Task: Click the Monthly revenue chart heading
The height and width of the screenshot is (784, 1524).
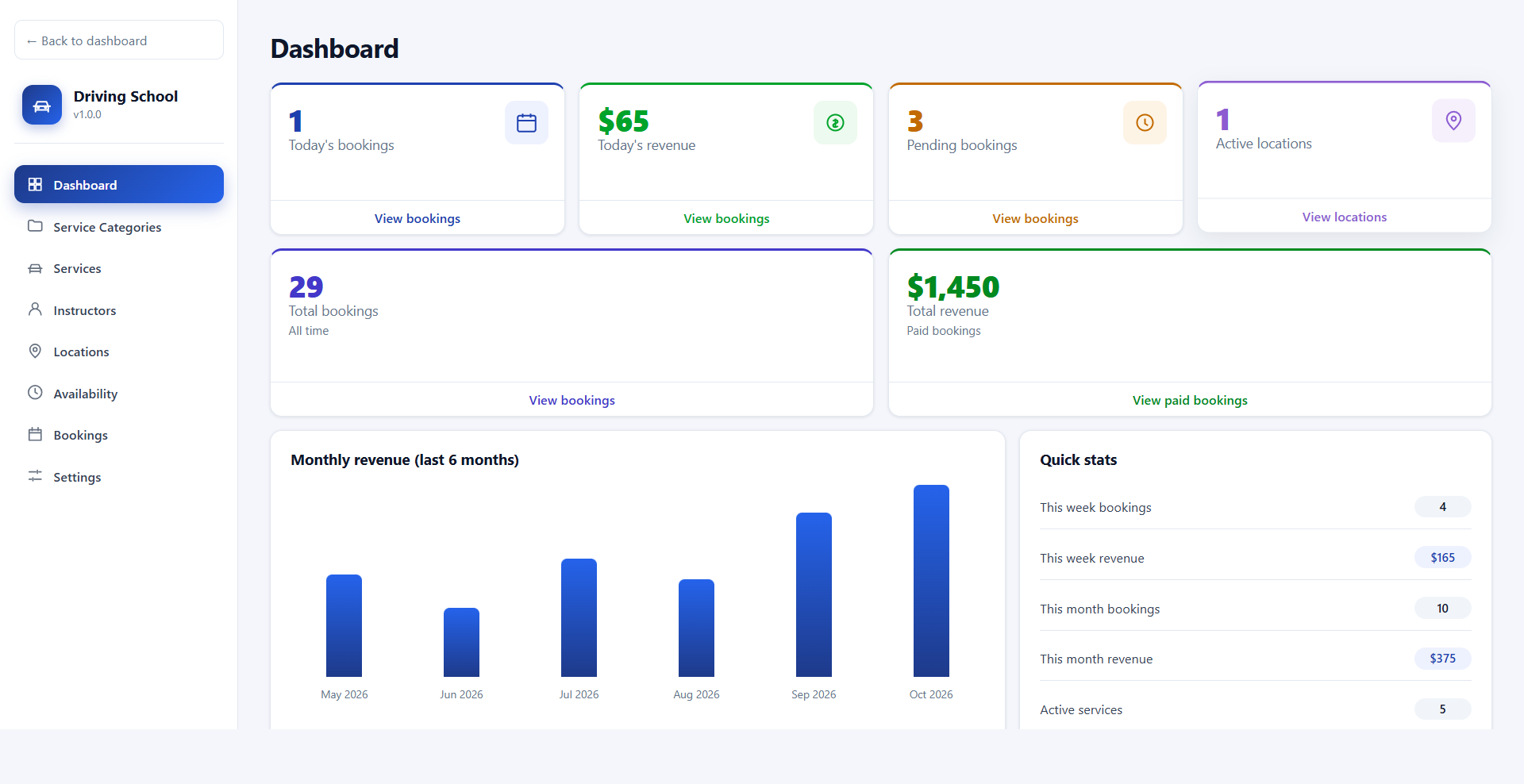Action: pyautogui.click(x=405, y=459)
